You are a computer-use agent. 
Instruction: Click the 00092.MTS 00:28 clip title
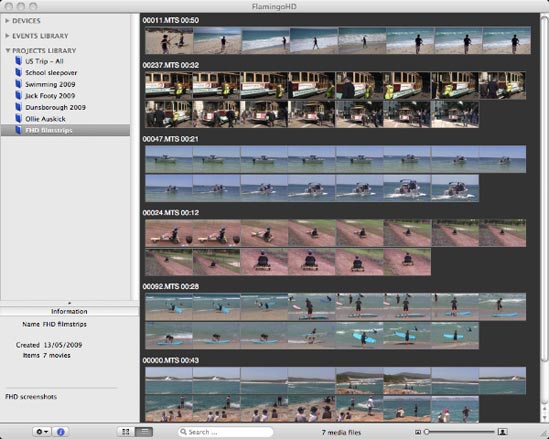[171, 286]
